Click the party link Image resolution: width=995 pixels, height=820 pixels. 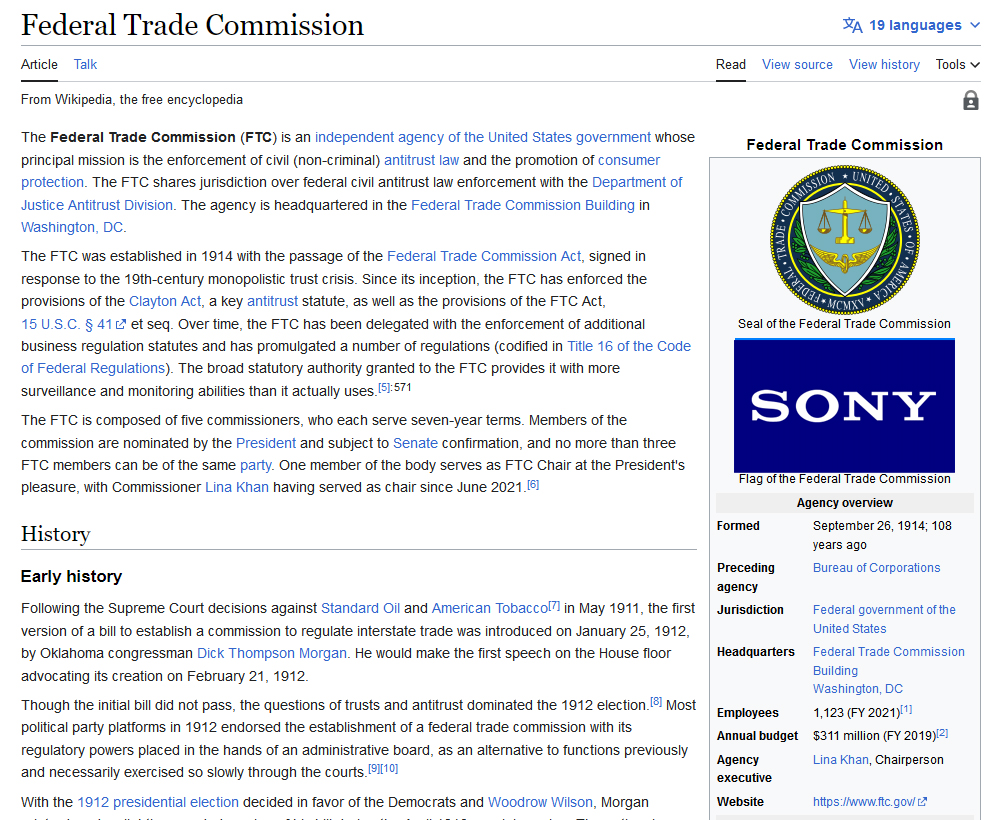[256, 465]
